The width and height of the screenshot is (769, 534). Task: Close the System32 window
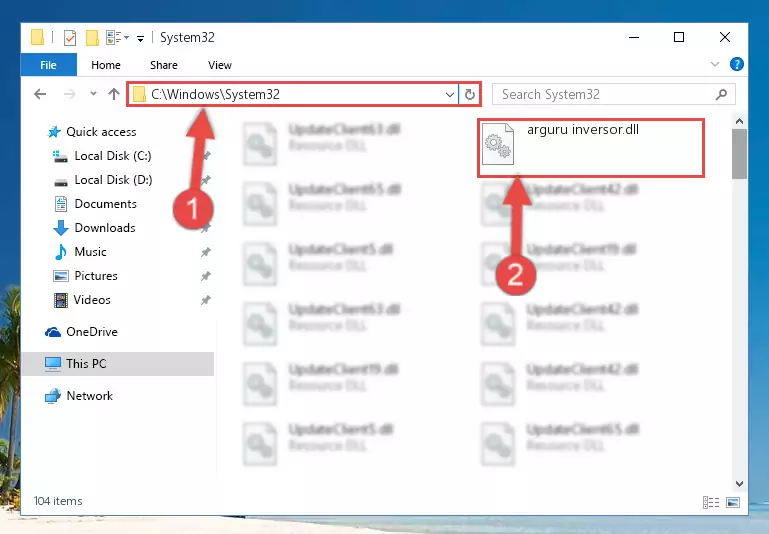[725, 37]
